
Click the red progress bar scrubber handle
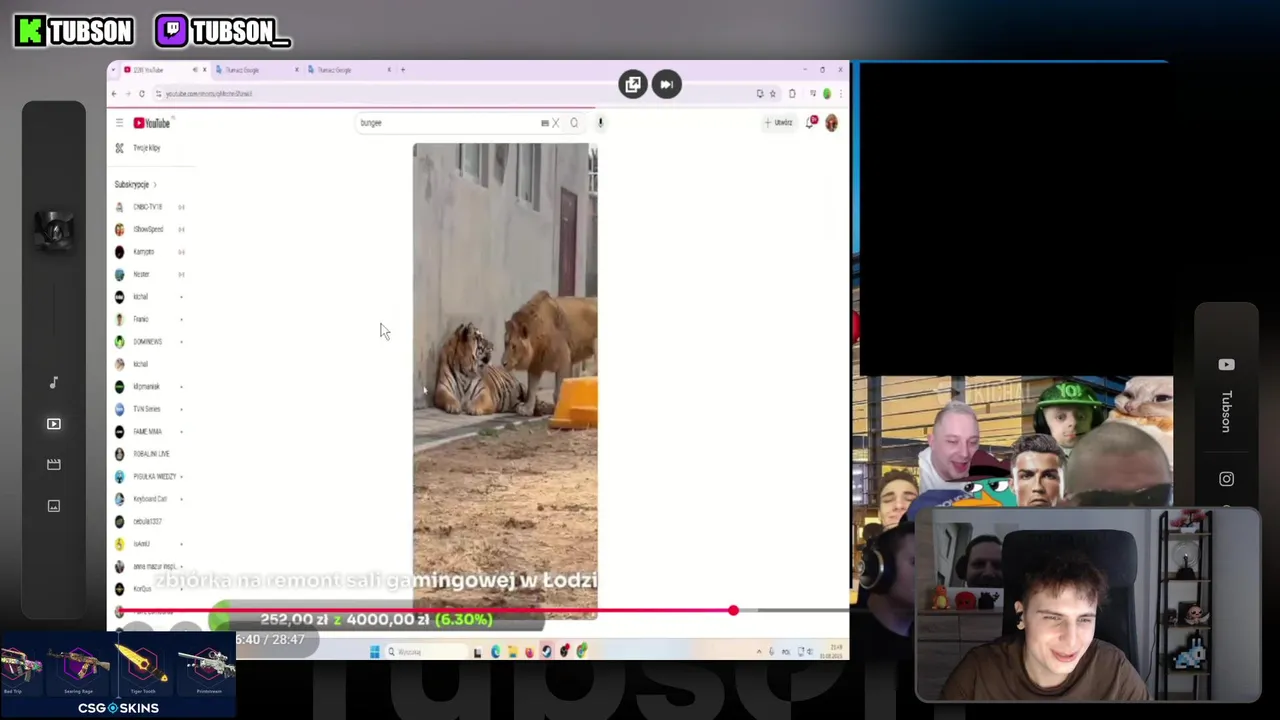733,610
